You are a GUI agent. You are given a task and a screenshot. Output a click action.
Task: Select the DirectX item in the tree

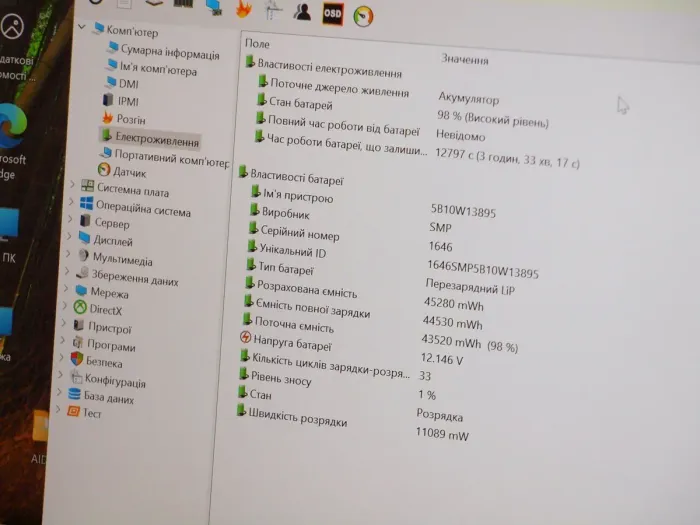105,310
